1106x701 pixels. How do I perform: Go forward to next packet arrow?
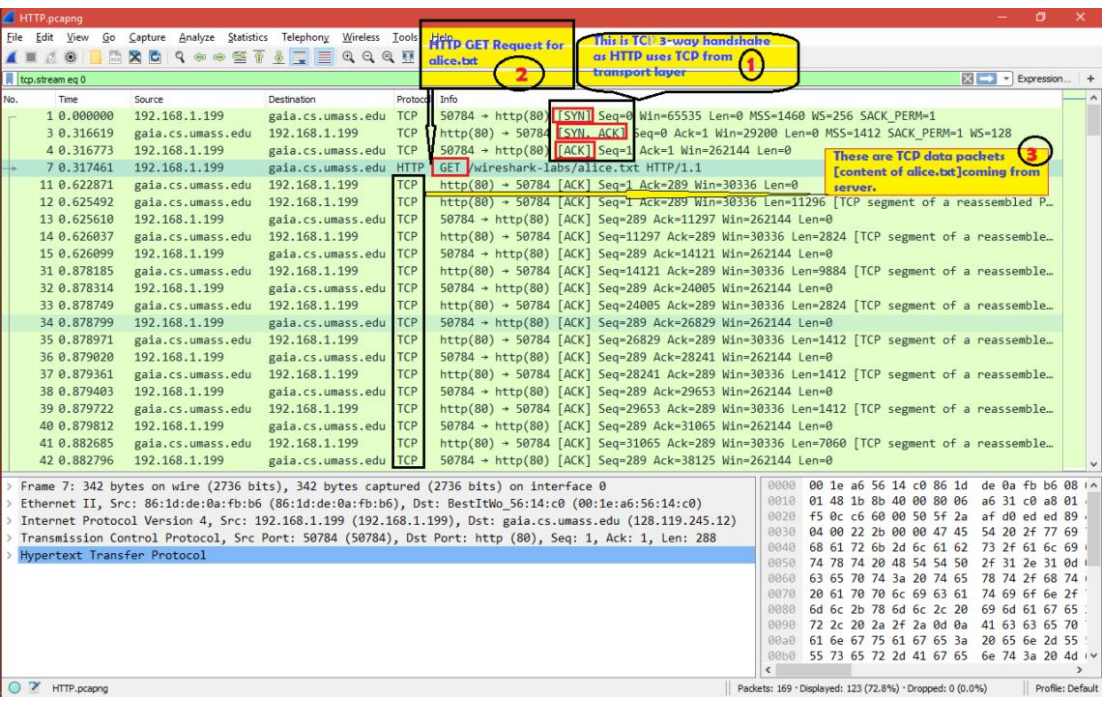coord(220,57)
